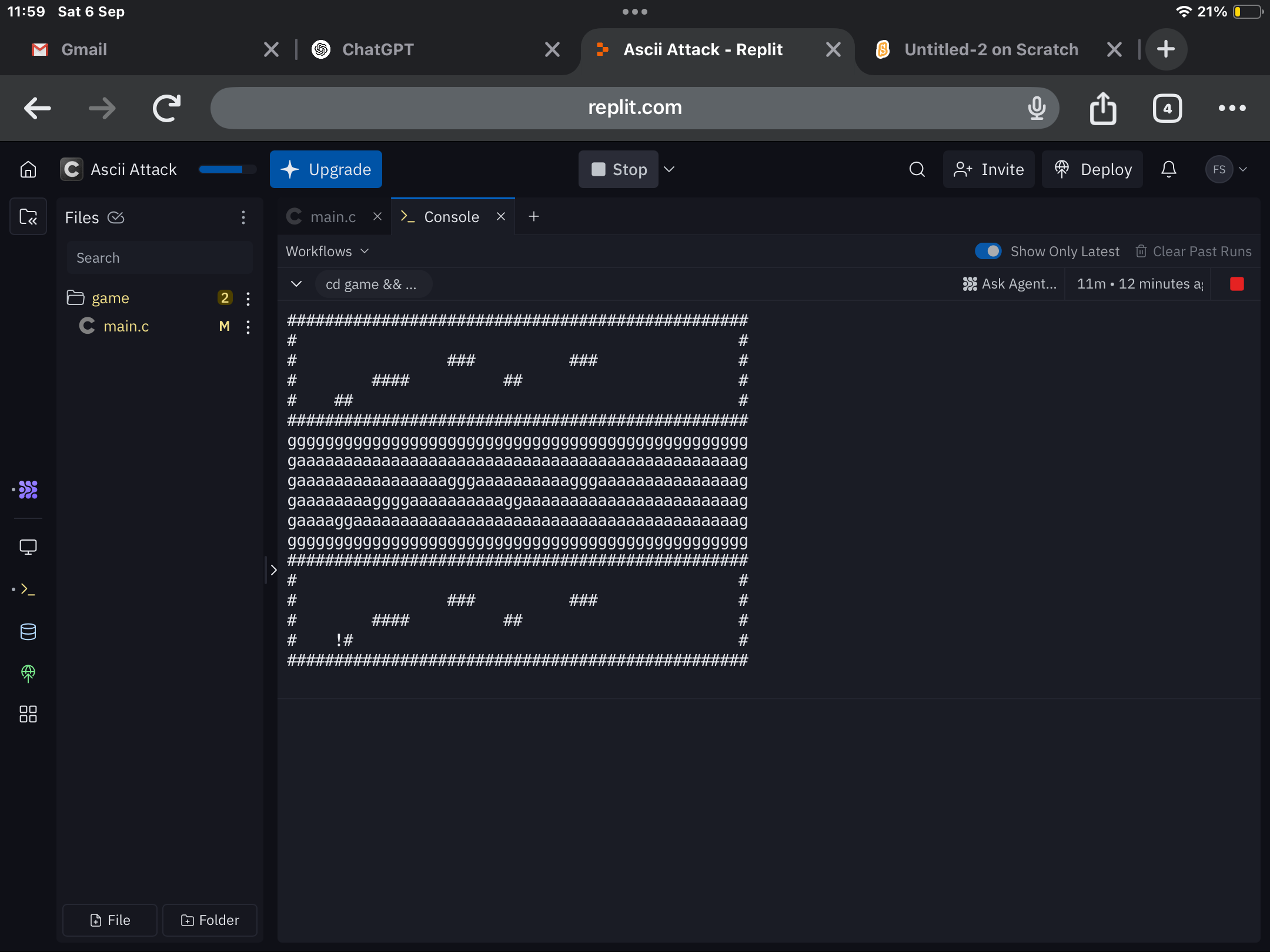Open the Database icon in left sidebar
1270x952 pixels.
click(x=28, y=632)
